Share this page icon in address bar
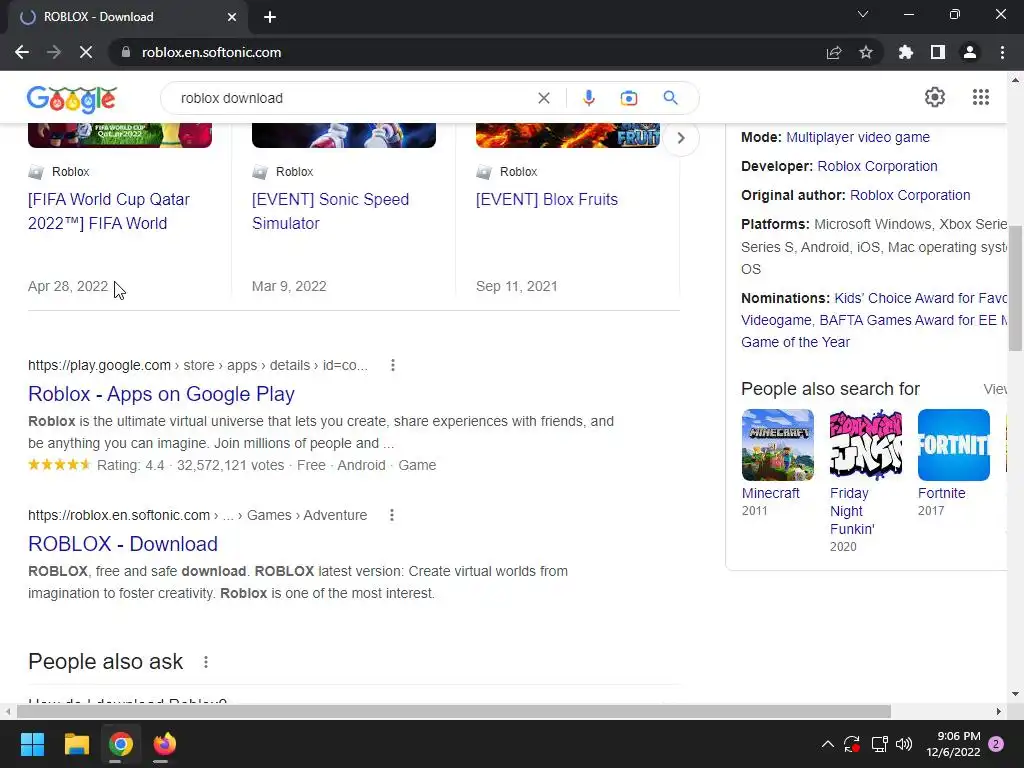Viewport: 1024px width, 768px height. [834, 52]
